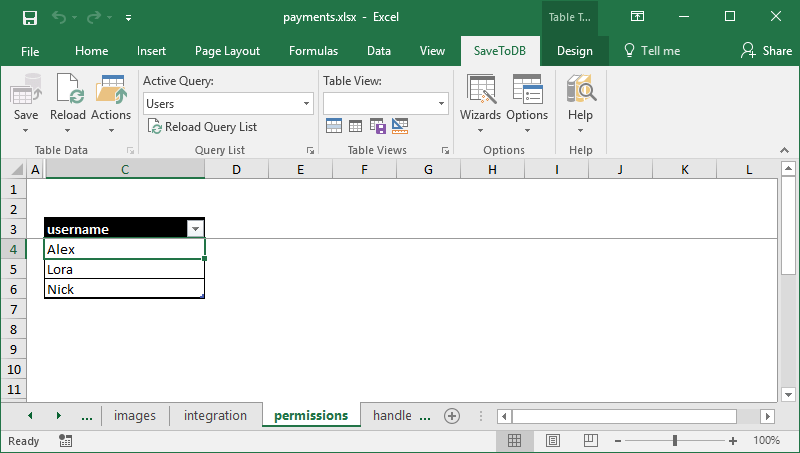Switch to Page Layout view icon
The width and height of the screenshot is (800, 453).
[553, 440]
